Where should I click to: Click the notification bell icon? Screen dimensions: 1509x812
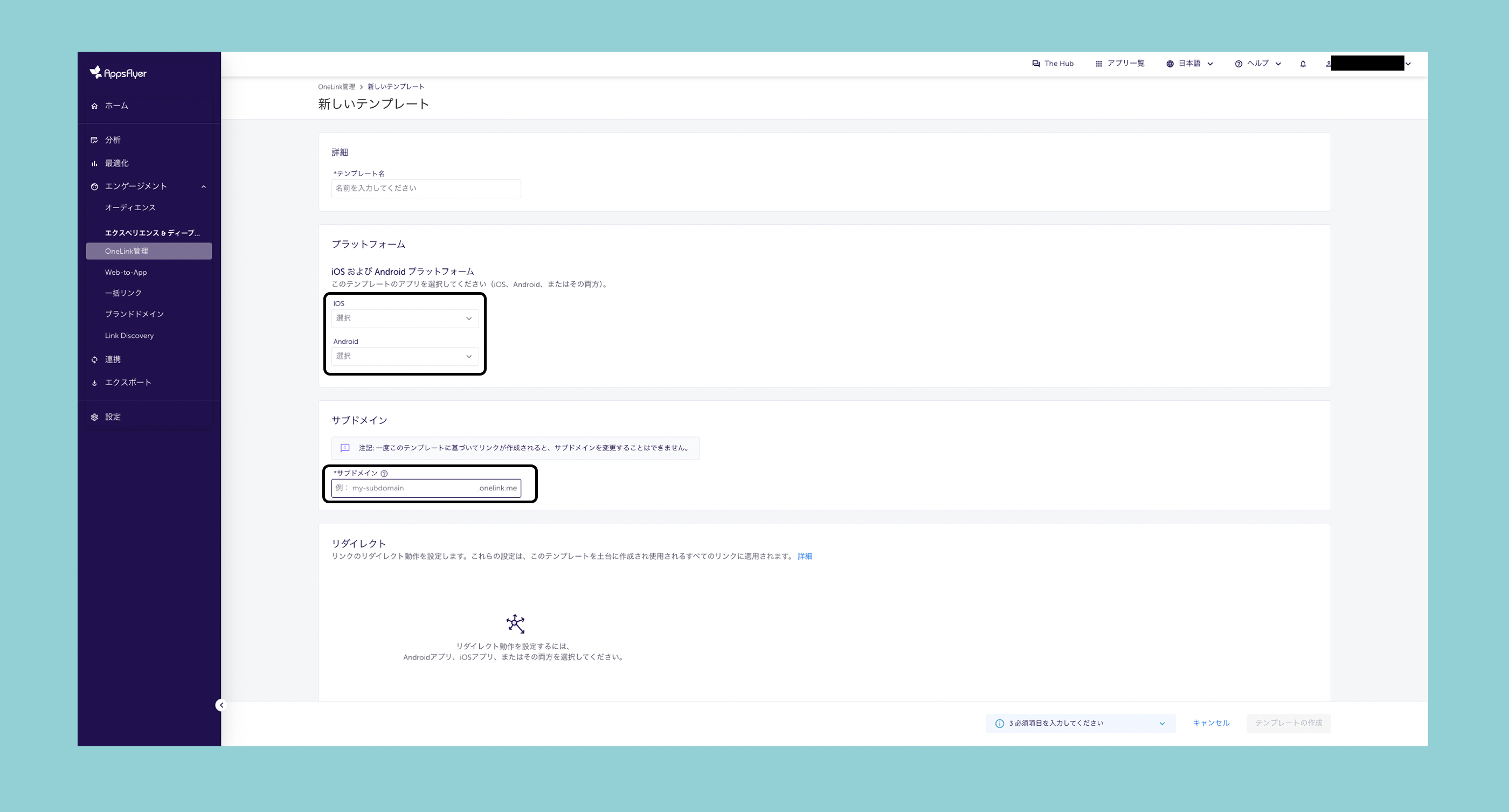point(1303,64)
